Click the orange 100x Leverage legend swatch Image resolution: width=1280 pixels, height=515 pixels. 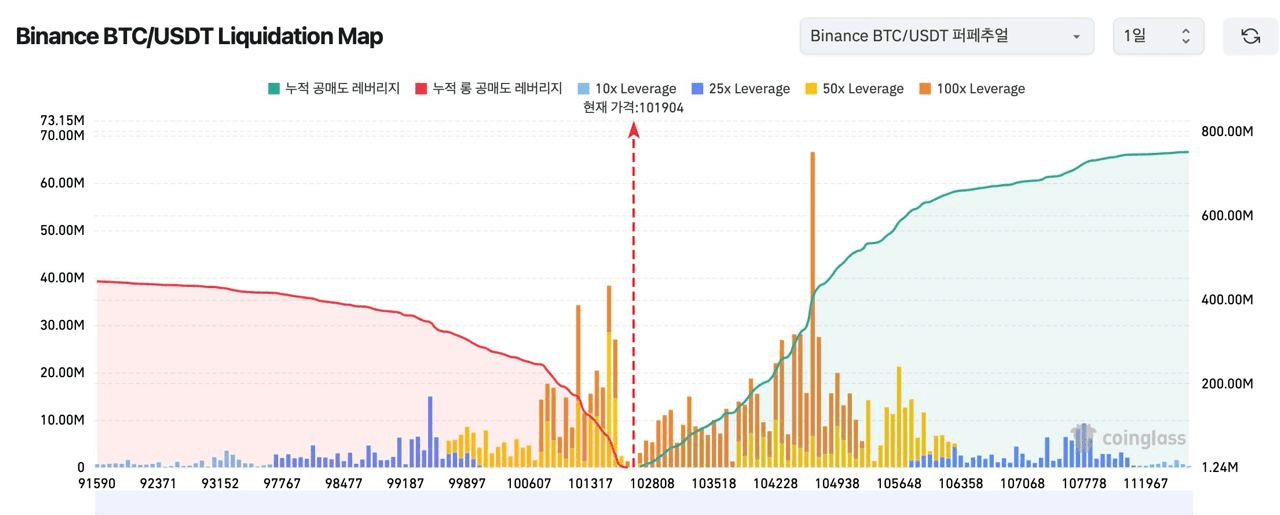point(926,89)
